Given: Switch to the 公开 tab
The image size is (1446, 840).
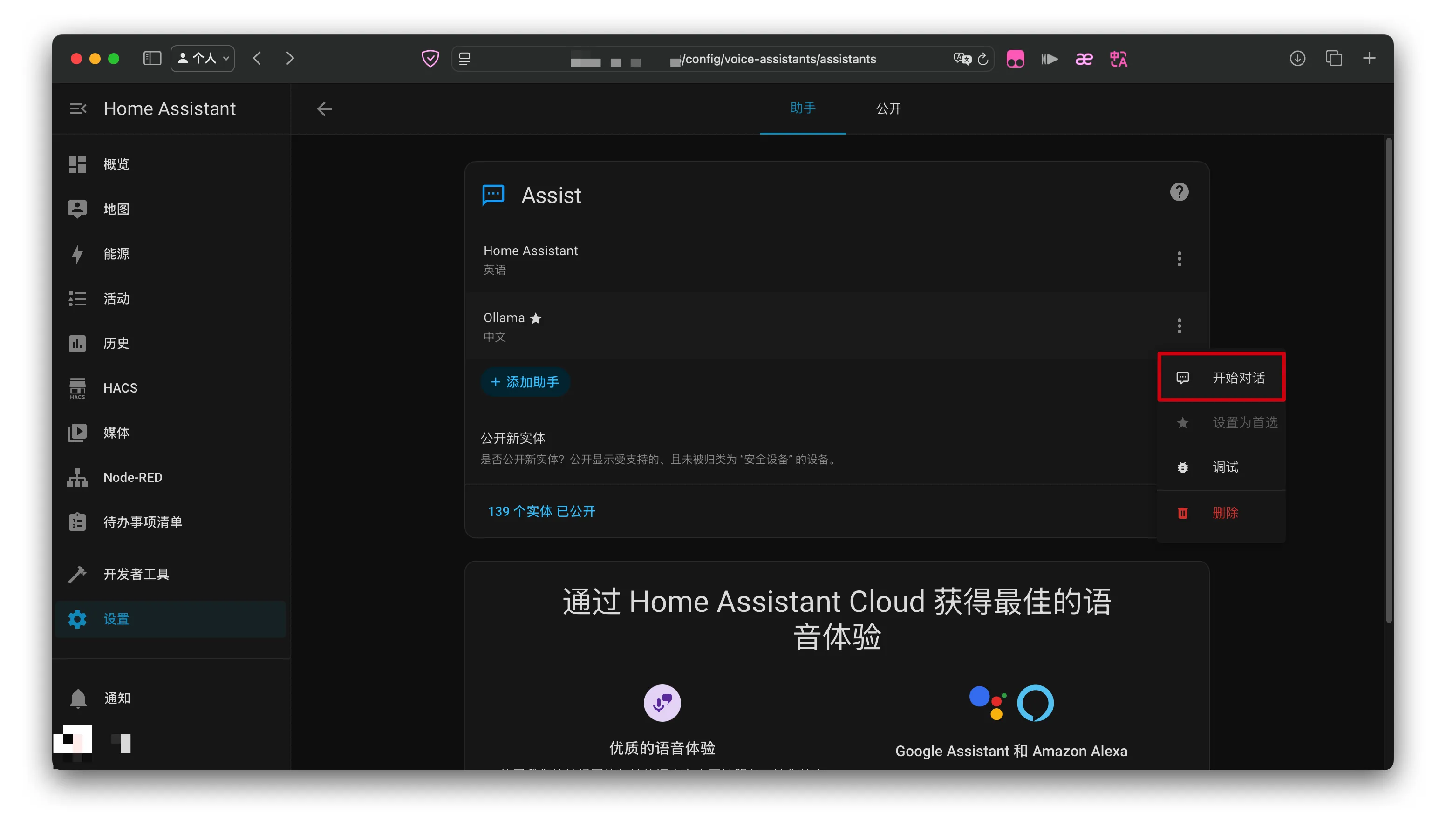Looking at the screenshot, I should tap(888, 108).
